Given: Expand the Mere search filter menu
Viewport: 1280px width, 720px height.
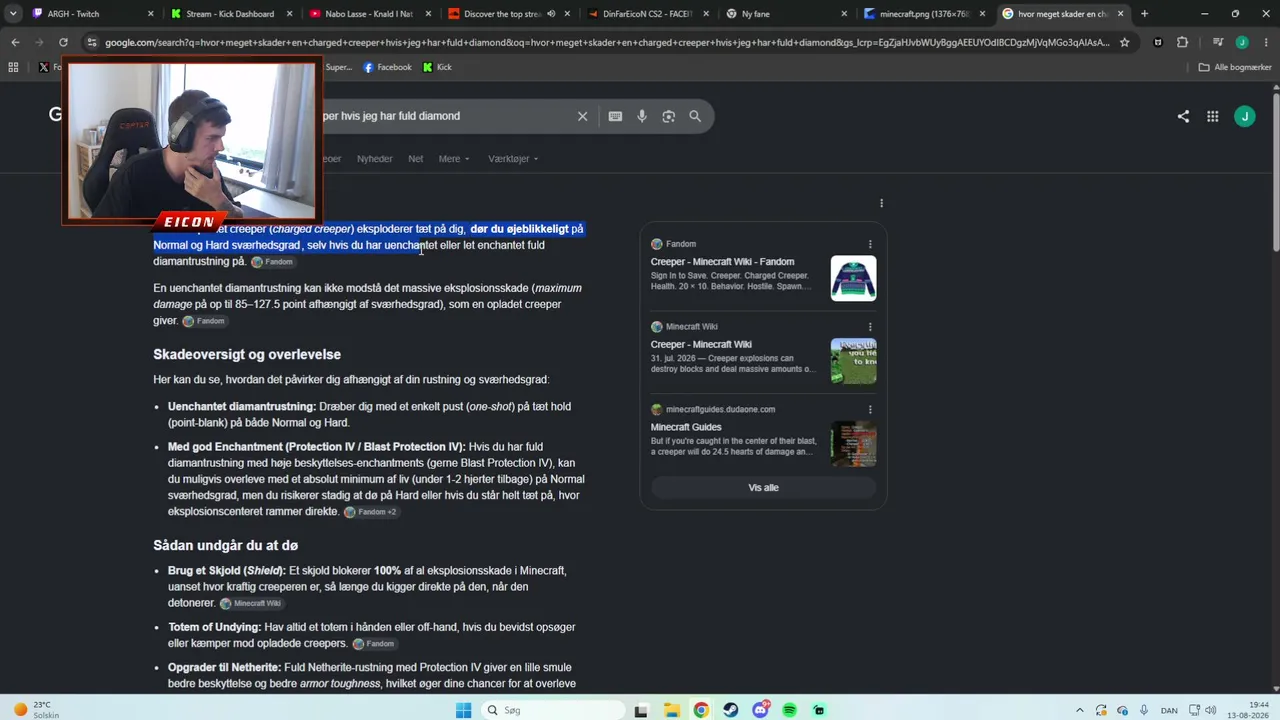Looking at the screenshot, I should (x=454, y=159).
